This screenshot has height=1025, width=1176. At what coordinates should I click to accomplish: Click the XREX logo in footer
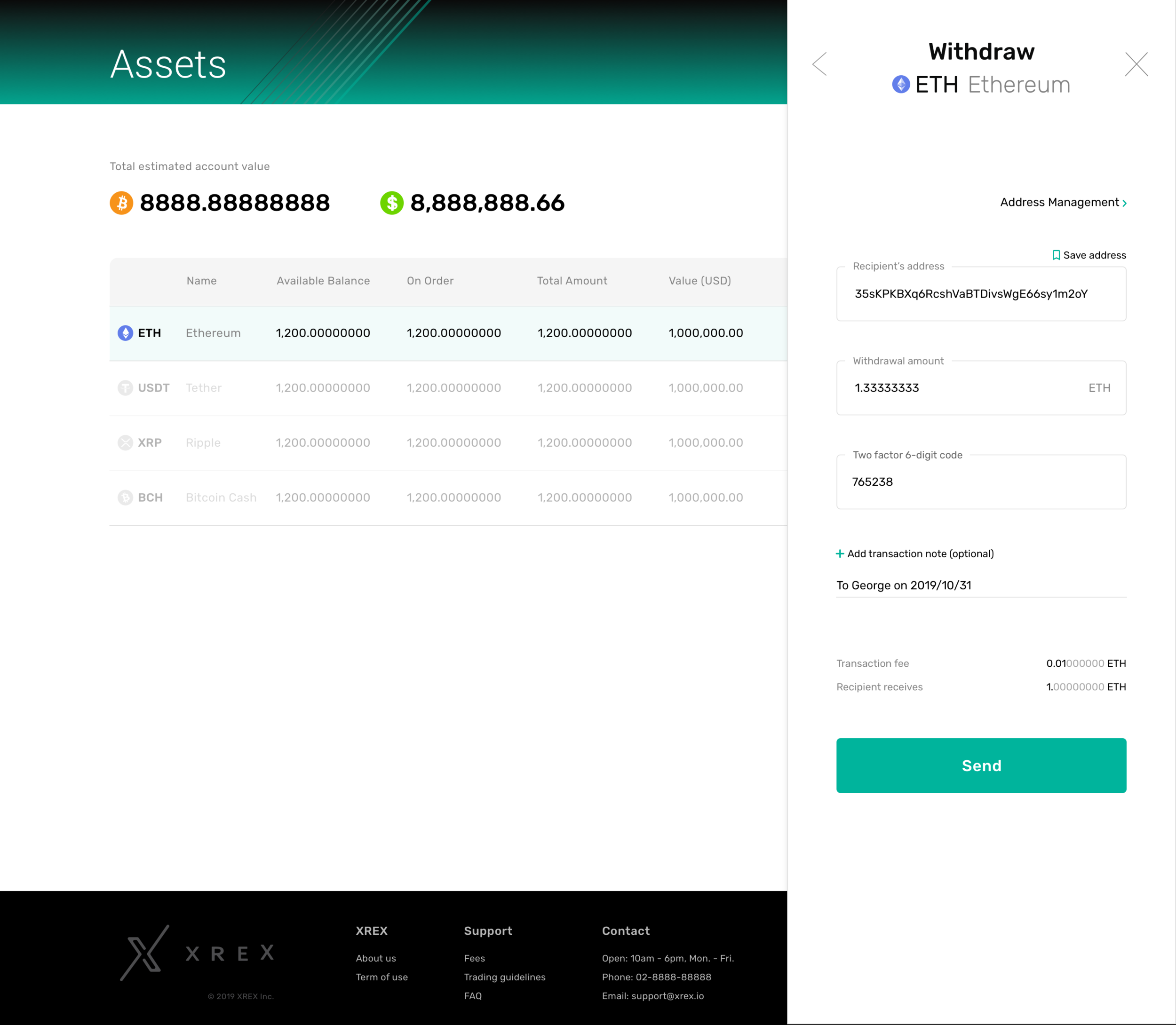click(198, 953)
